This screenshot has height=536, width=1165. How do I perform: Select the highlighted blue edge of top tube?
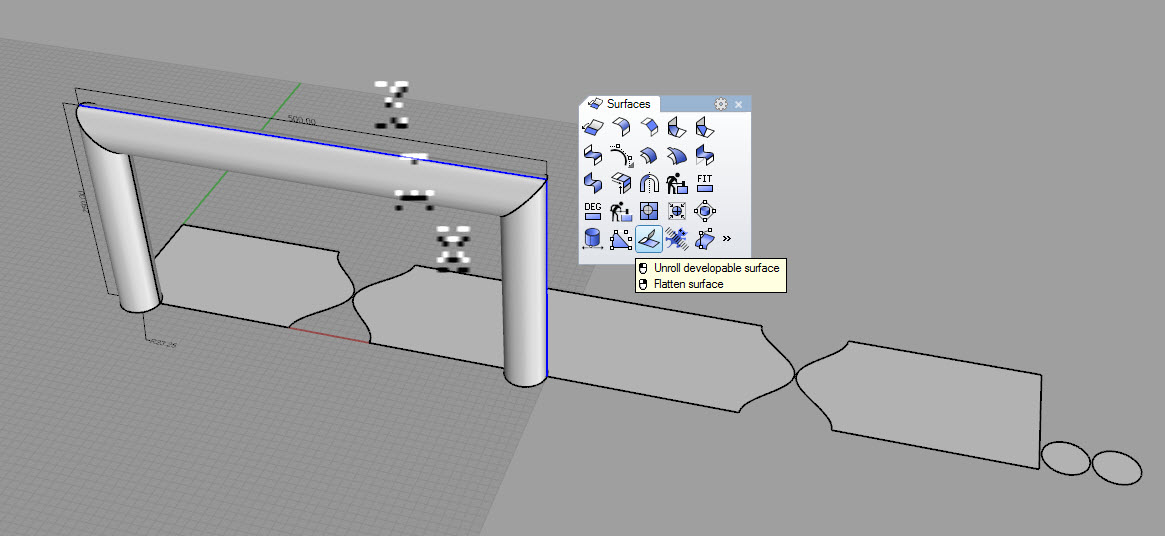pos(312,142)
